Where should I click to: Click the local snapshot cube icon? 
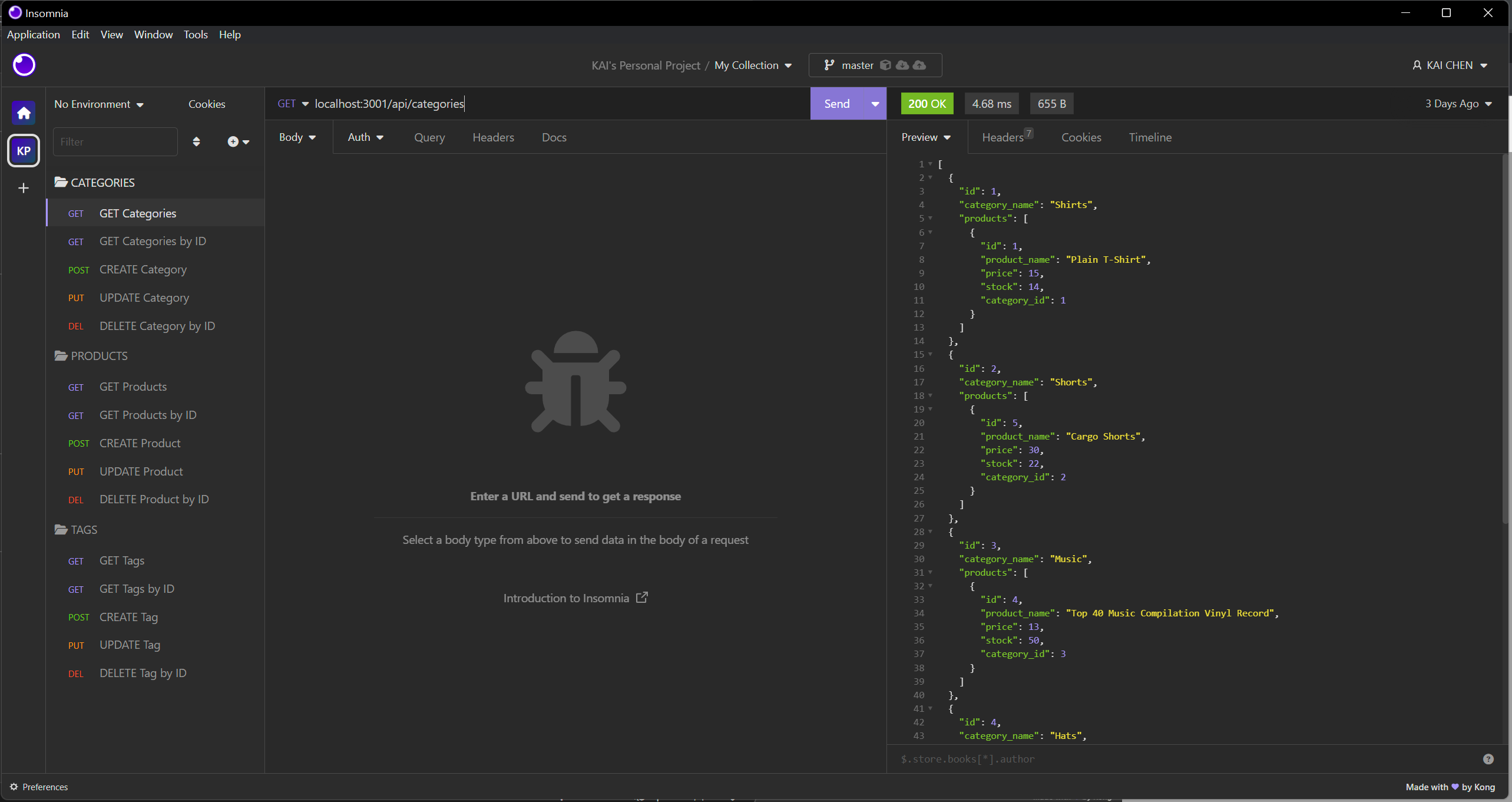point(885,65)
